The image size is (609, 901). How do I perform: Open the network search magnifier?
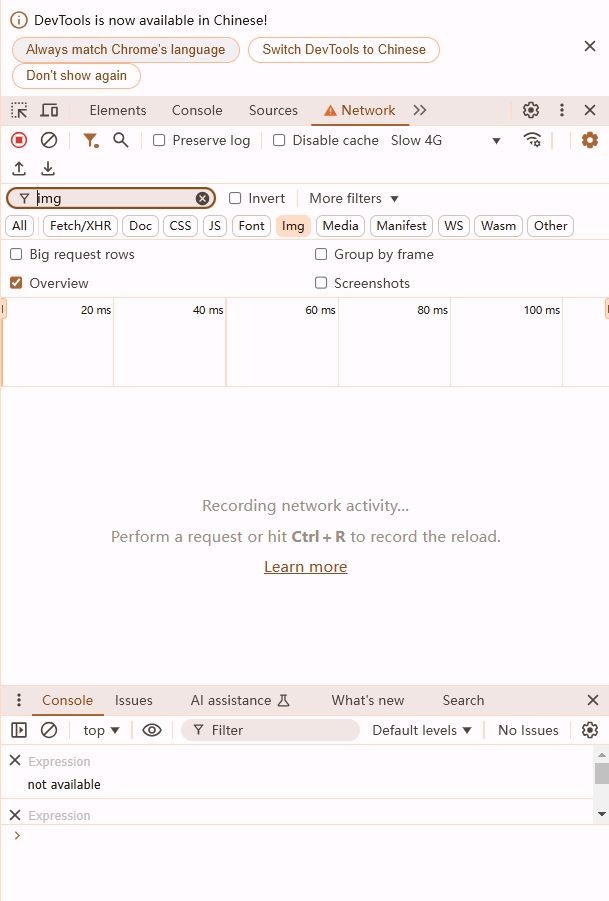(121, 140)
